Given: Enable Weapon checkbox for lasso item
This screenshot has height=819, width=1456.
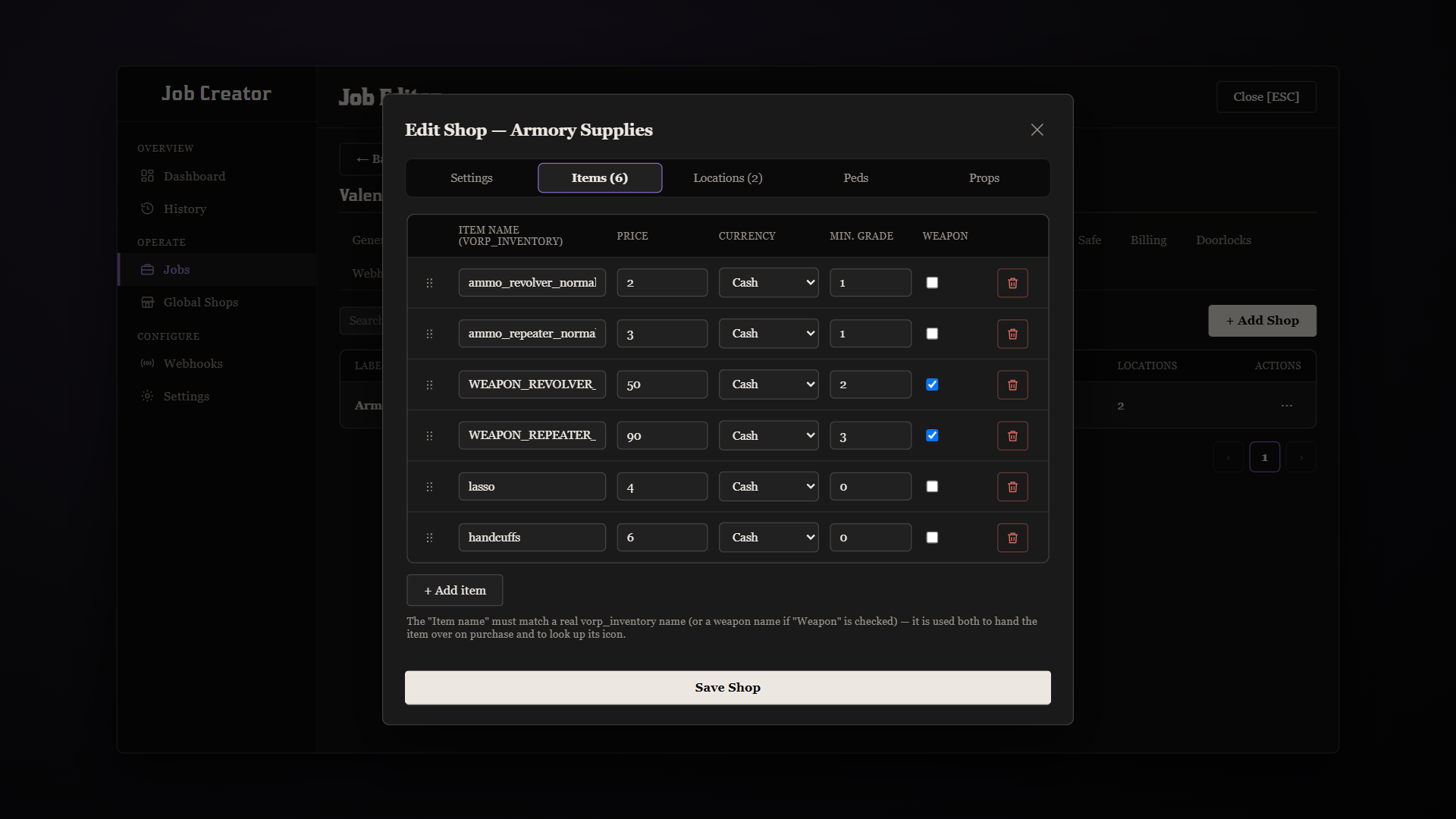Looking at the screenshot, I should coord(932,487).
